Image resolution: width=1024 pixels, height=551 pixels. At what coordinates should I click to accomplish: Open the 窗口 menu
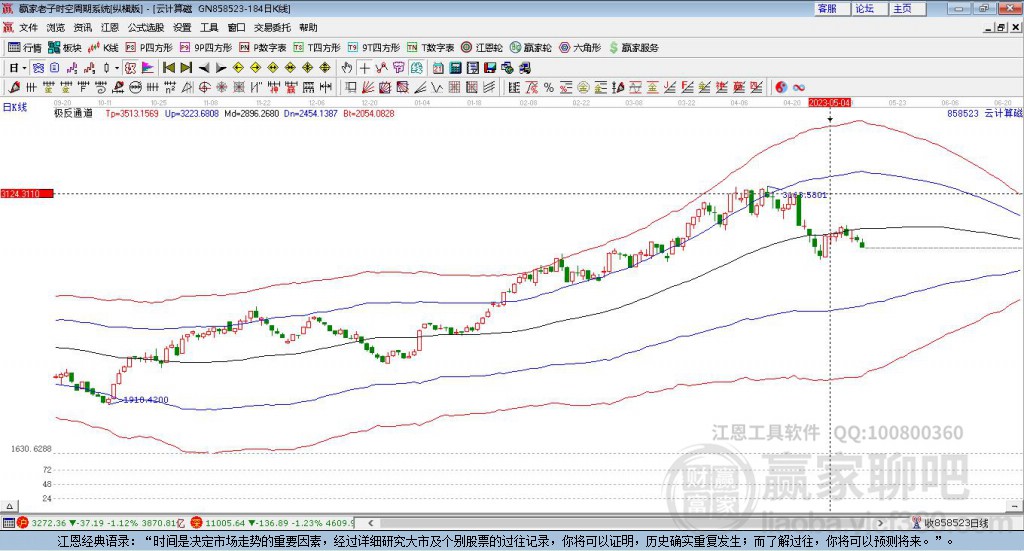click(x=236, y=27)
